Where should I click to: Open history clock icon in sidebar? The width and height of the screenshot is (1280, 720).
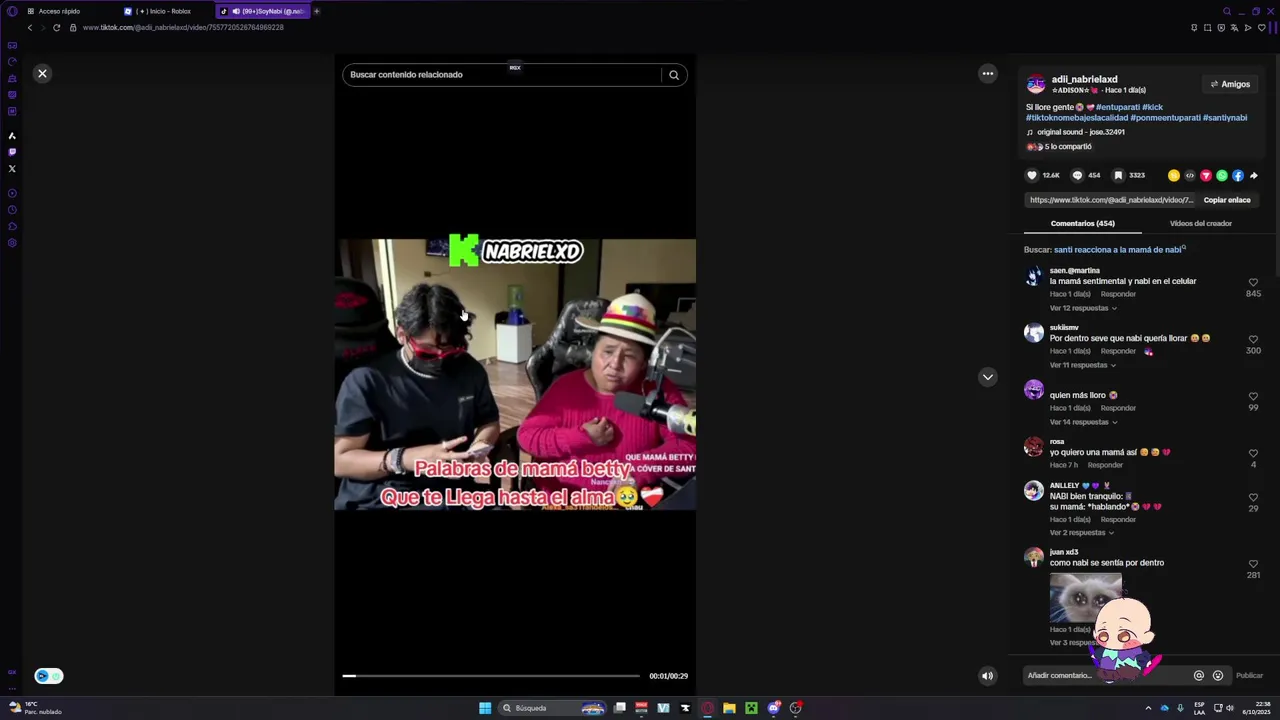(12, 210)
